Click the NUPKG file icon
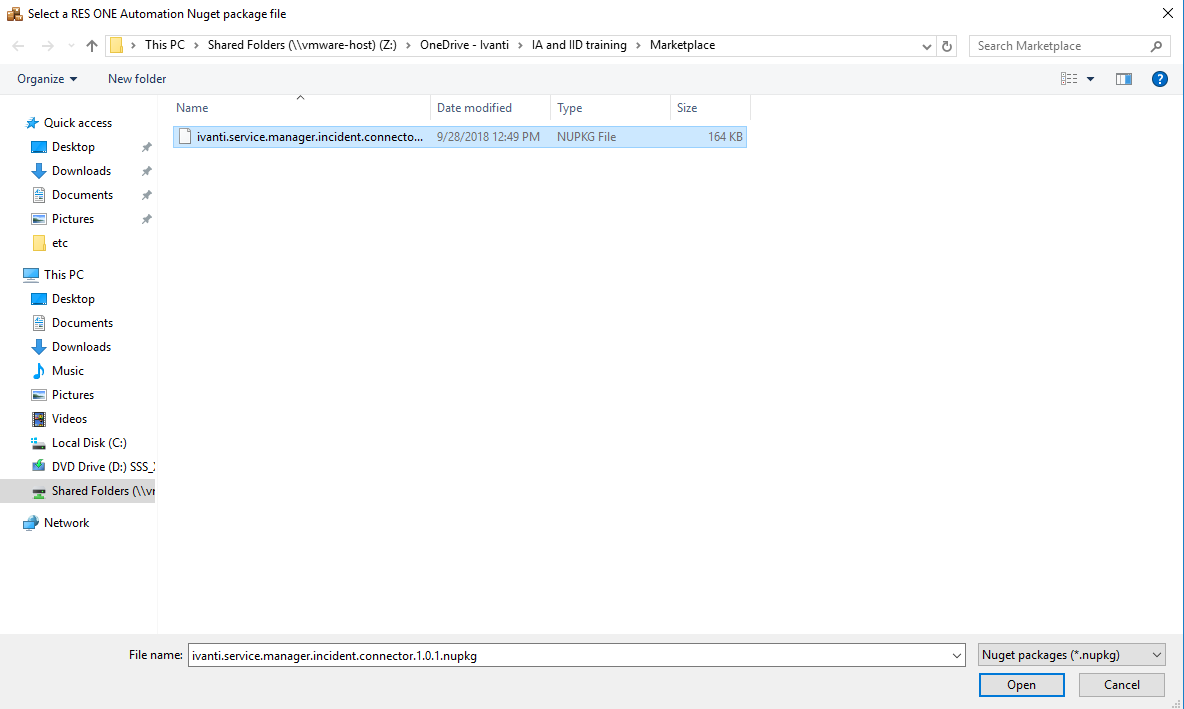1184x709 pixels. (185, 137)
